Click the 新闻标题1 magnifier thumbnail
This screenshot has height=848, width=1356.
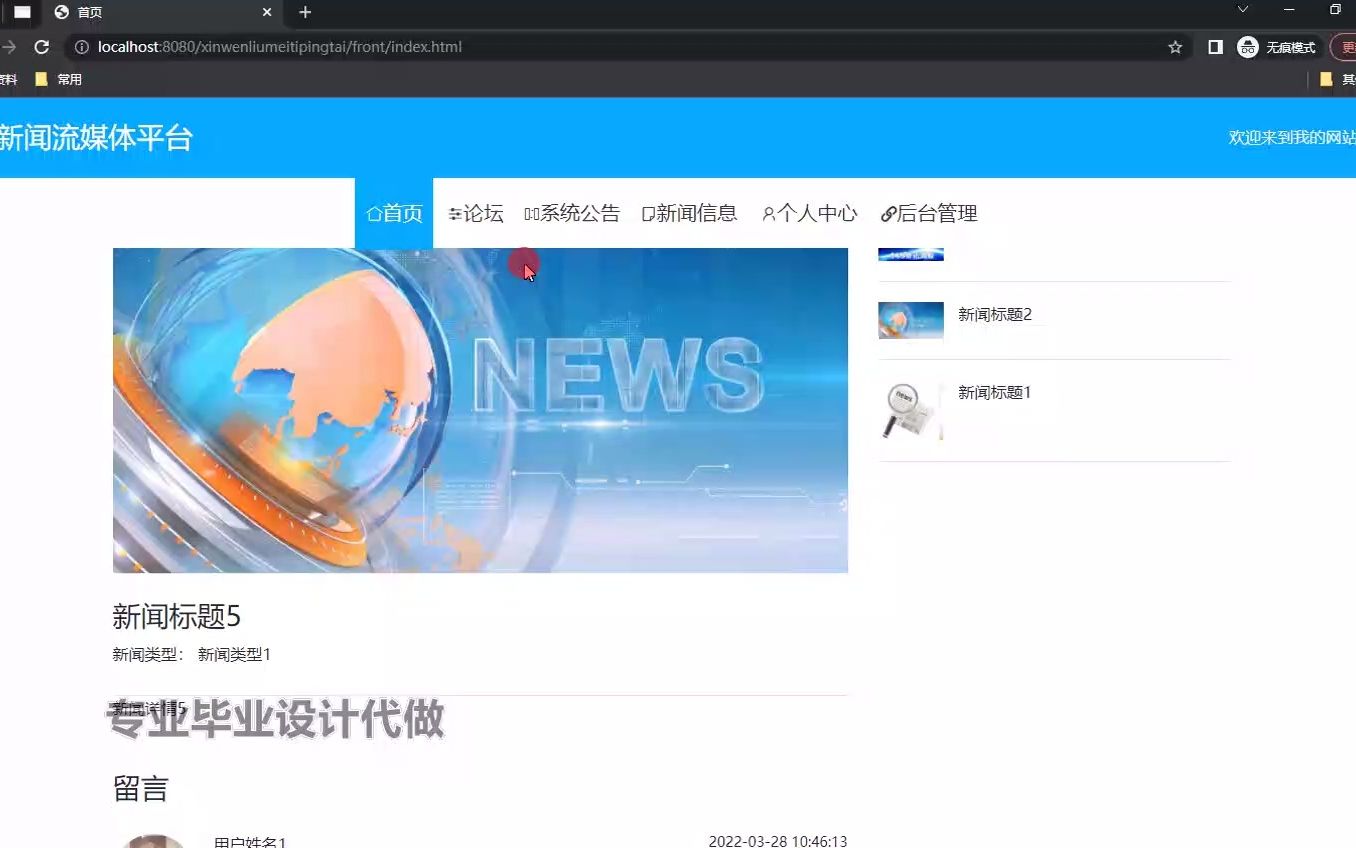[910, 410]
